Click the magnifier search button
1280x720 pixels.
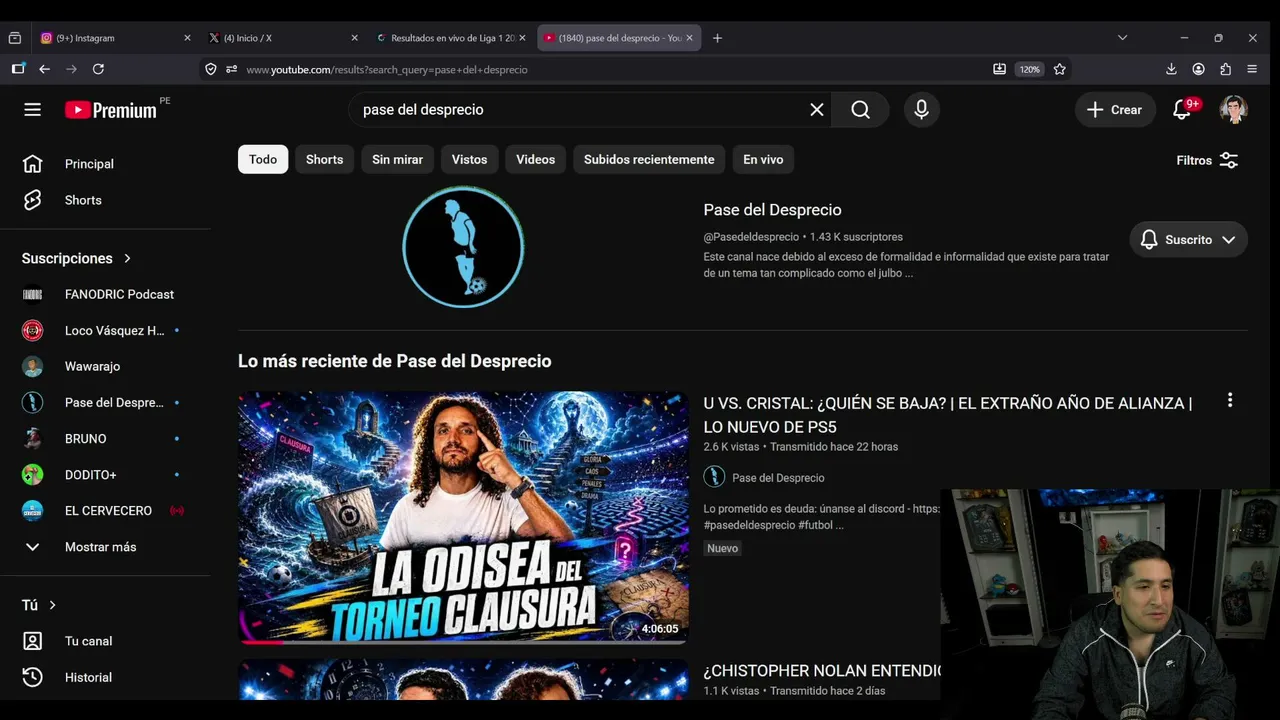pos(861,110)
